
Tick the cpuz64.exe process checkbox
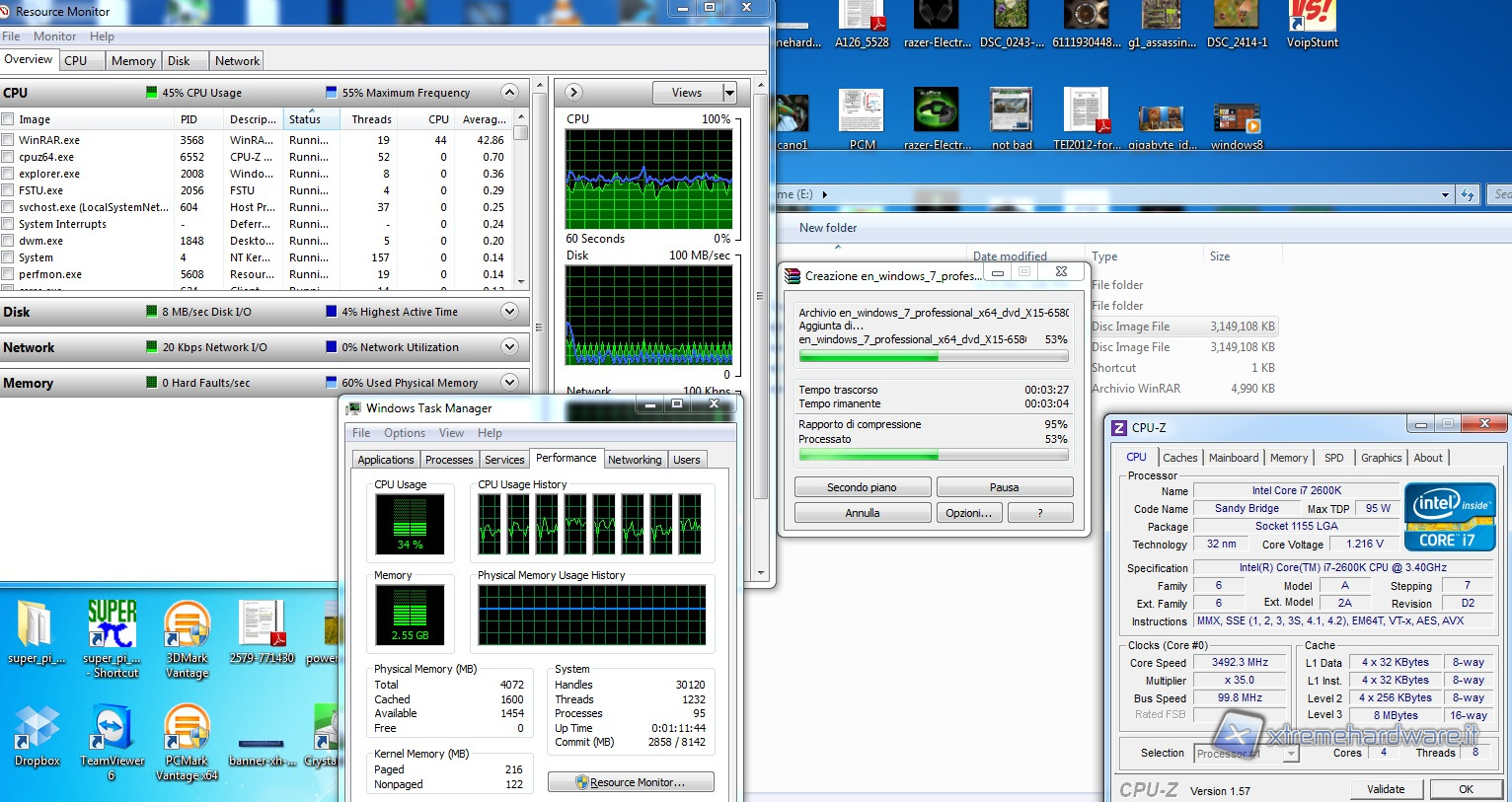[x=8, y=157]
